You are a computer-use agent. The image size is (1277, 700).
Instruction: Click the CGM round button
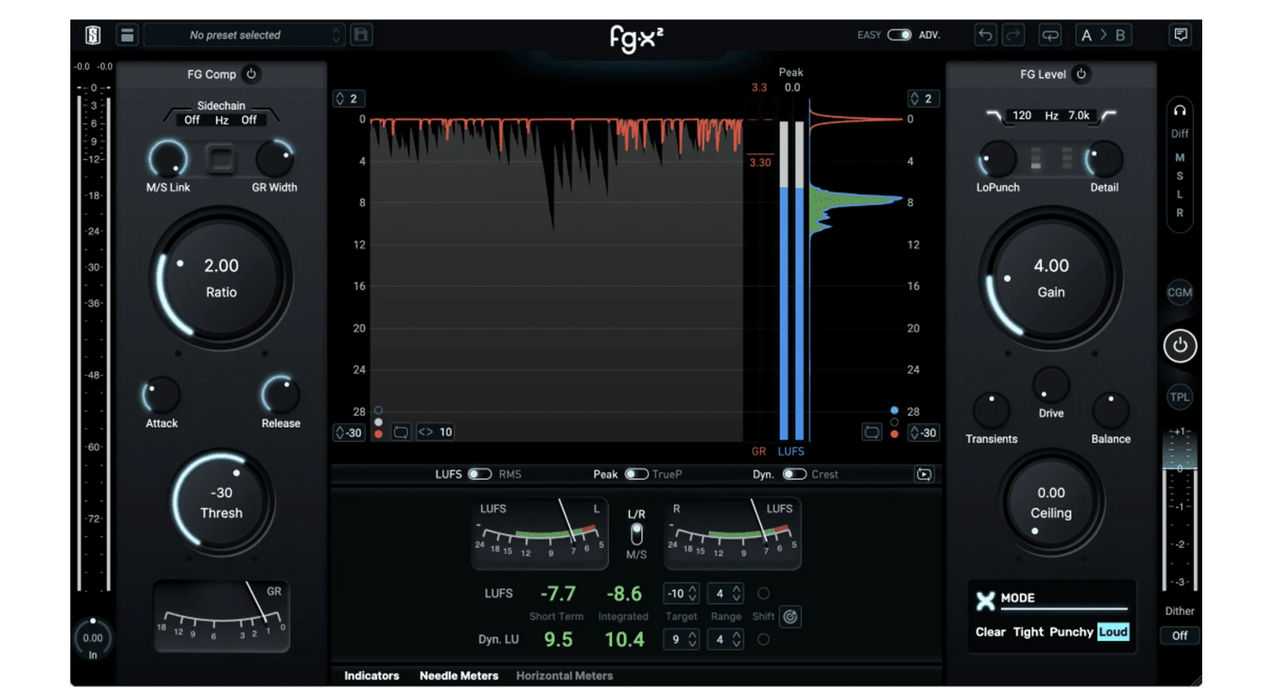[1180, 293]
